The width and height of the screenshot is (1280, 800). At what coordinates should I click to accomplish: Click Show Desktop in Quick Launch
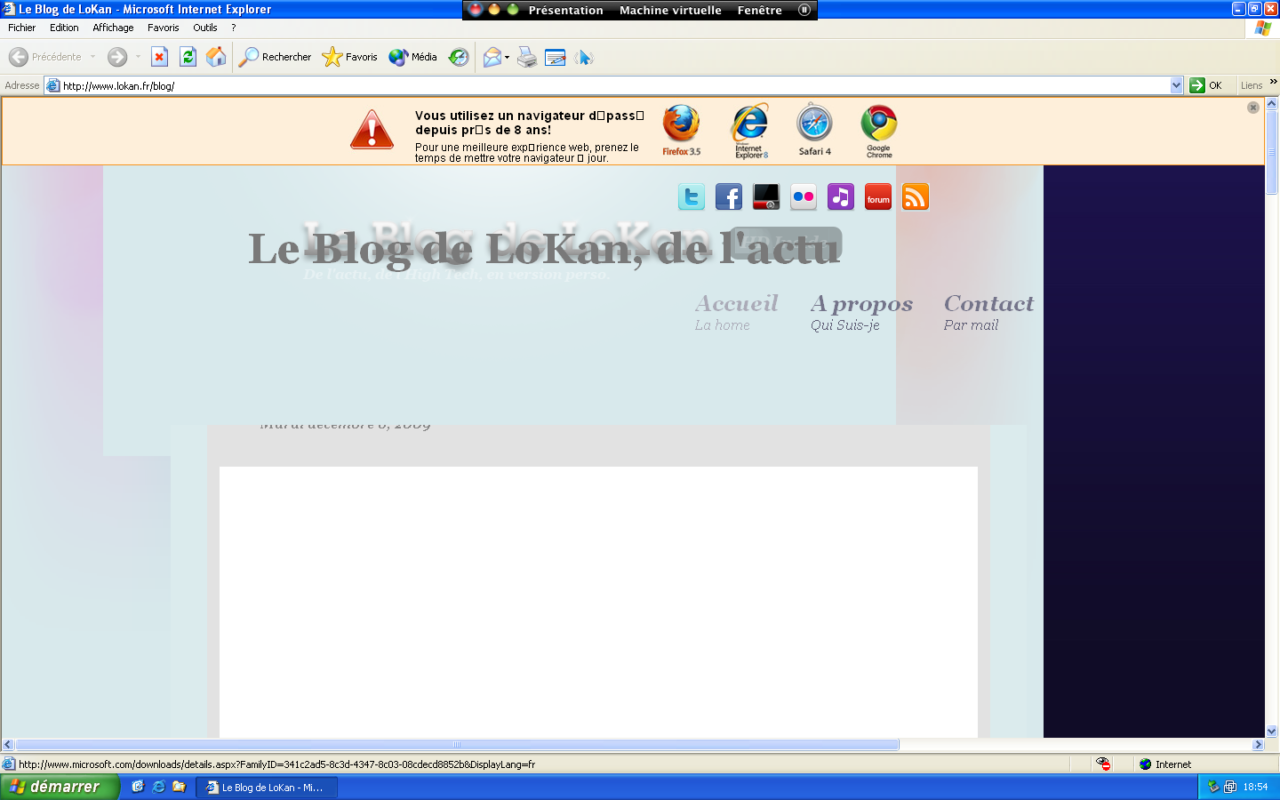coord(138,787)
